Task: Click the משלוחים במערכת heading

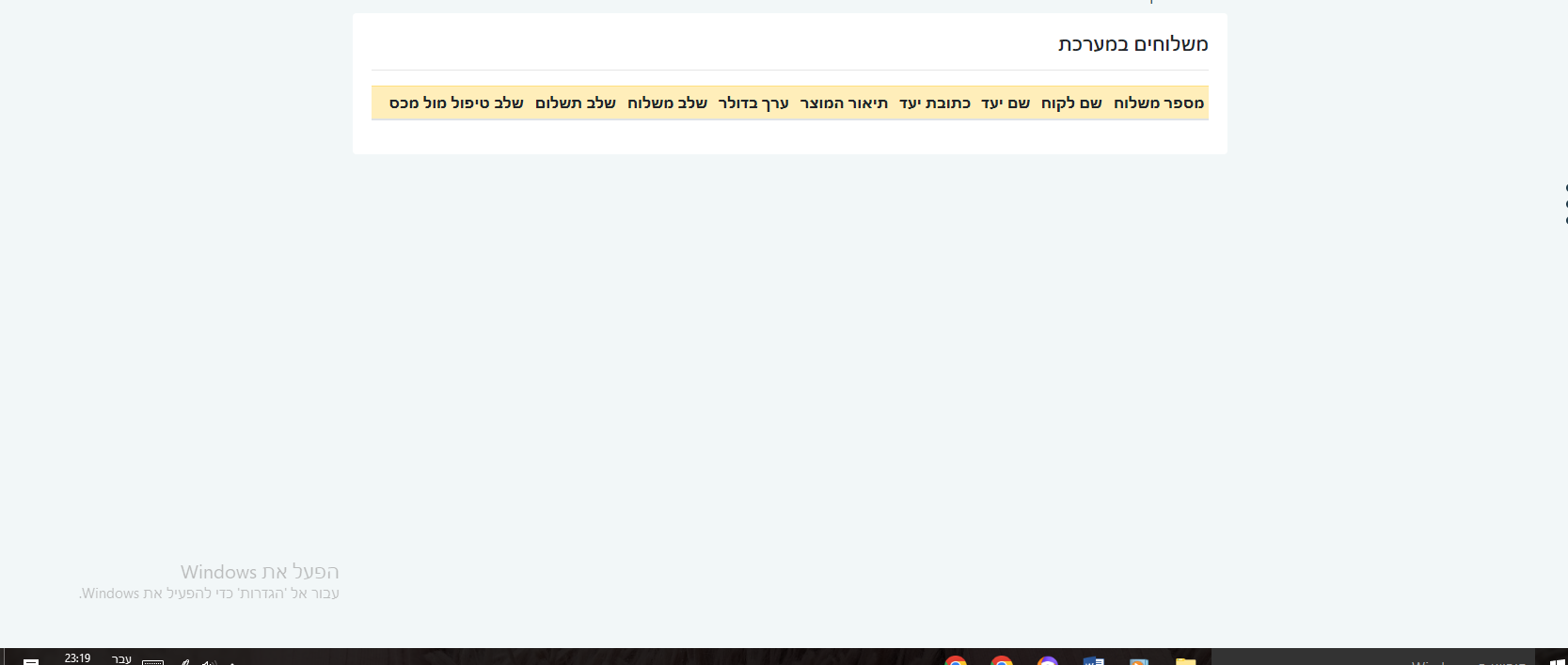Action: tap(1132, 44)
